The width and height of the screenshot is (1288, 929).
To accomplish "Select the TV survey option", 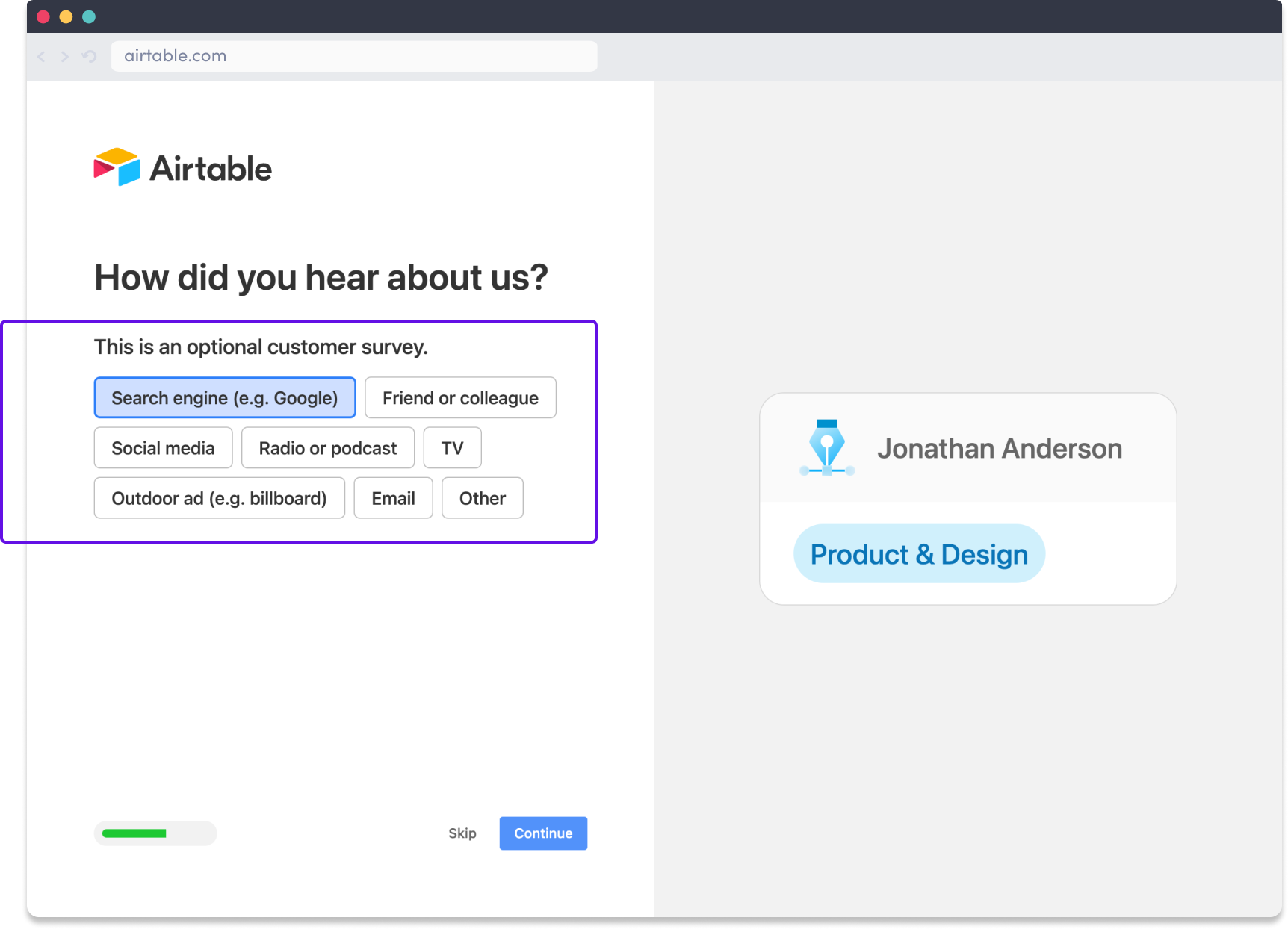I will pos(452,447).
